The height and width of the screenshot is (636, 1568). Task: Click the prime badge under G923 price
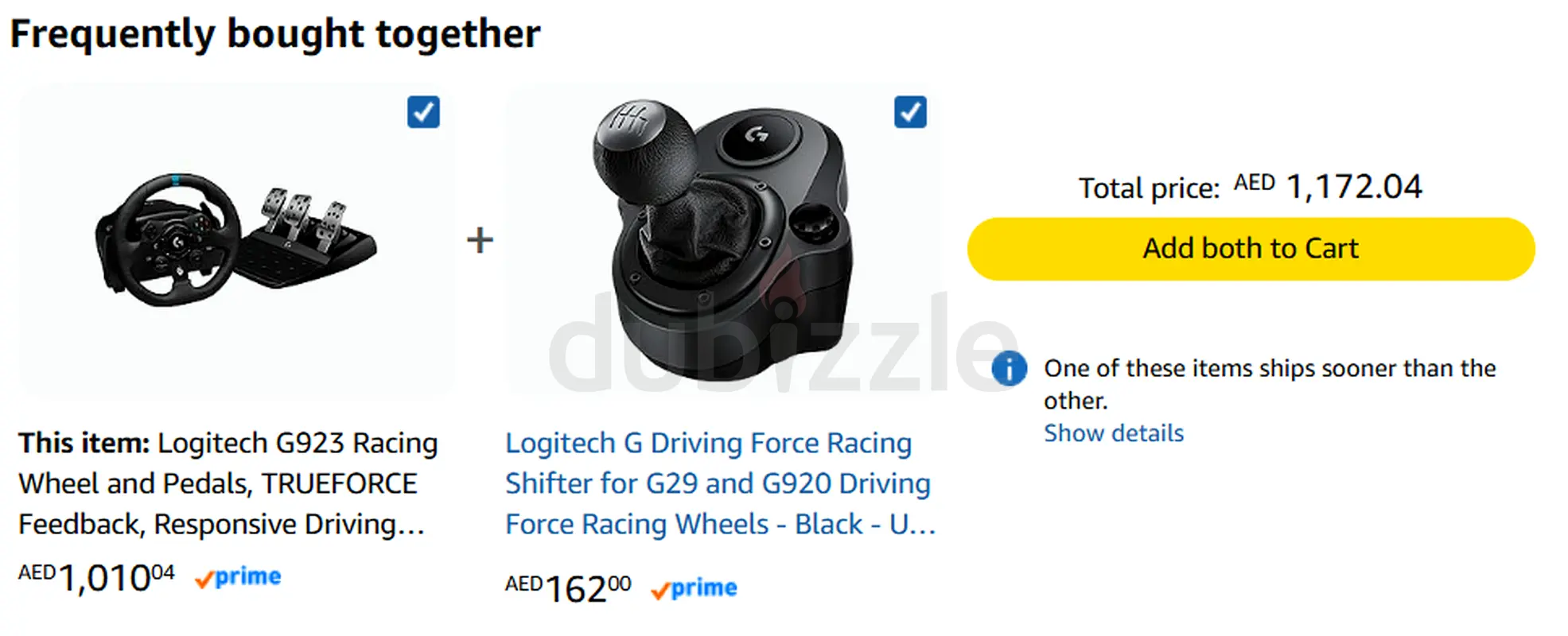point(238,577)
